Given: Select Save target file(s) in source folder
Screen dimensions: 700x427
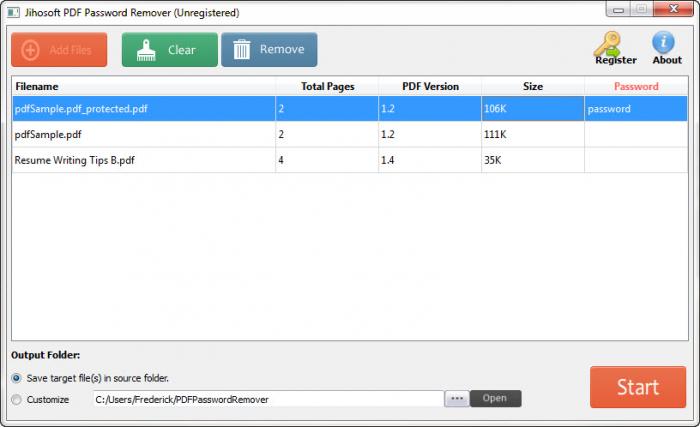Looking at the screenshot, I should tap(17, 378).
